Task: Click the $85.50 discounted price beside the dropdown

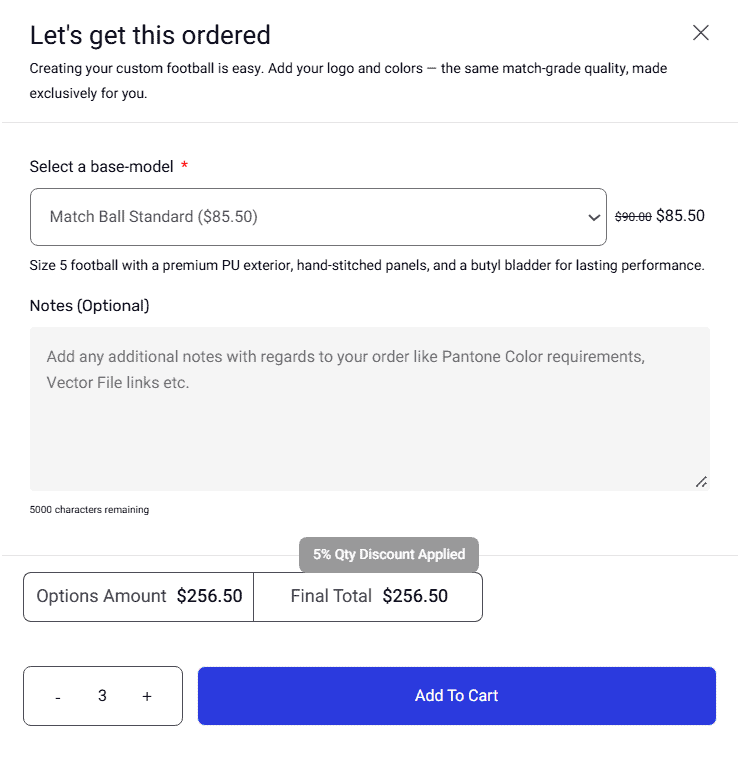Action: tap(681, 216)
